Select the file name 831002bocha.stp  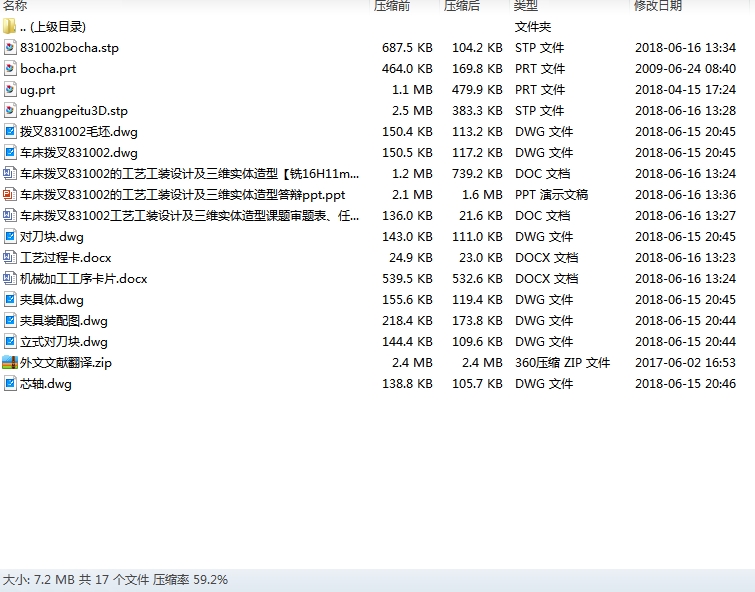coord(69,48)
